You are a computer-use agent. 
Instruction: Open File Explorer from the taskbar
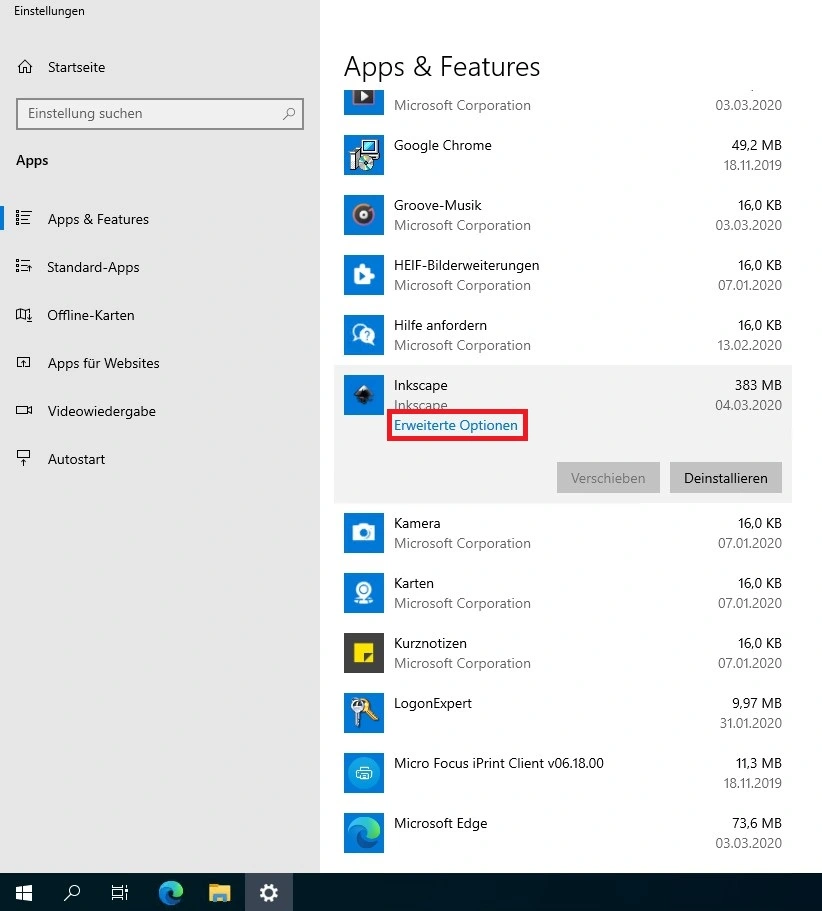click(220, 893)
